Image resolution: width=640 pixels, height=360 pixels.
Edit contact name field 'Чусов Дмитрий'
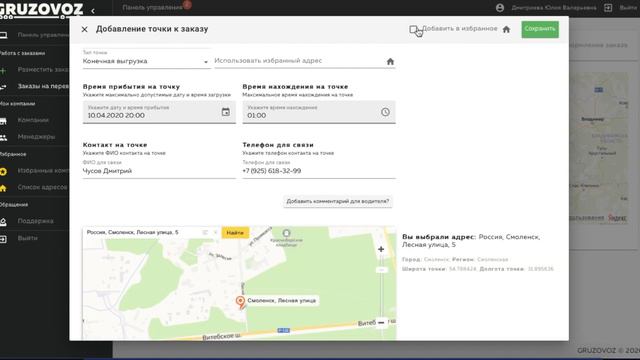(159, 171)
